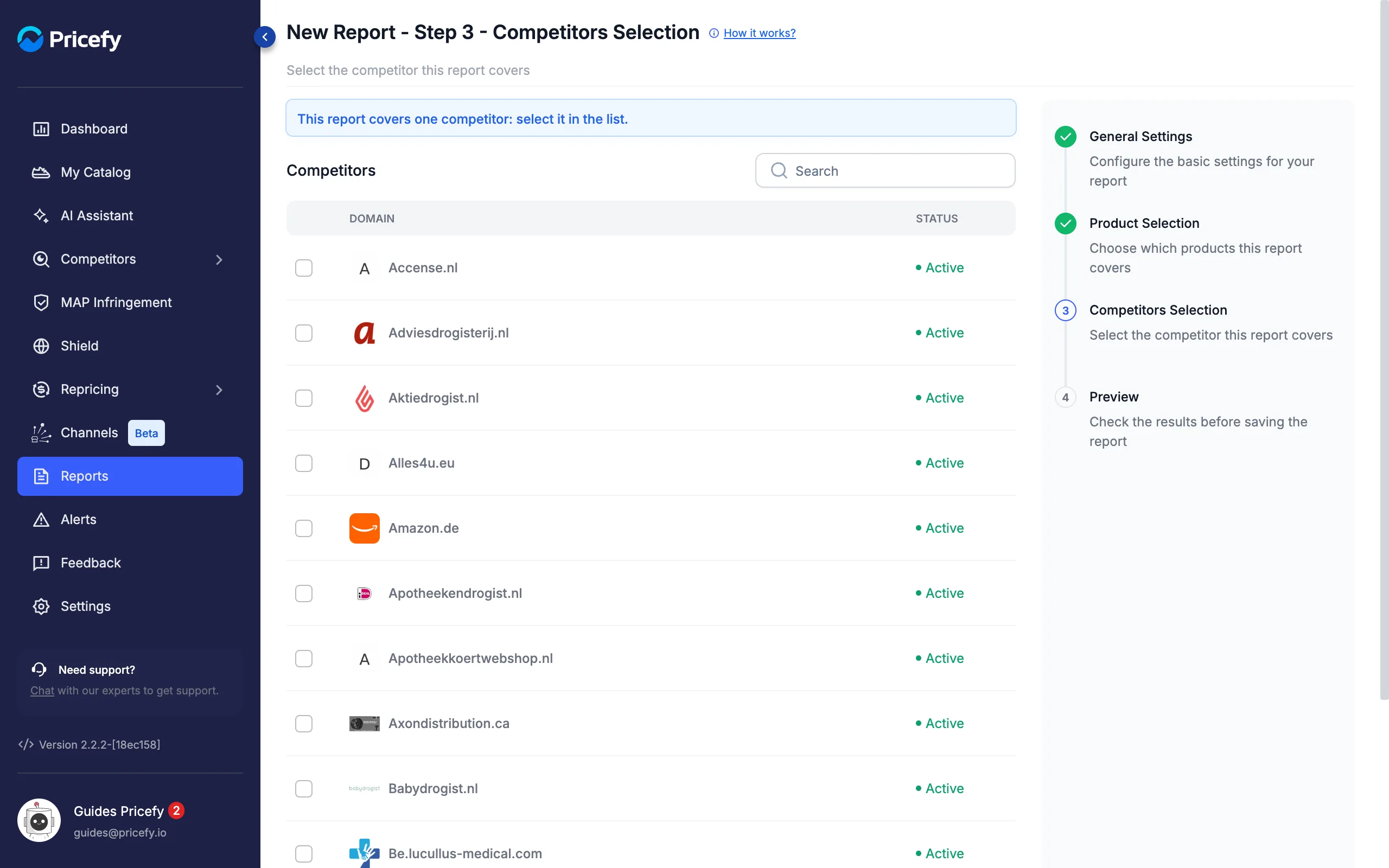Image resolution: width=1389 pixels, height=868 pixels.
Task: Return to Product Selection step
Action: coord(1144,223)
